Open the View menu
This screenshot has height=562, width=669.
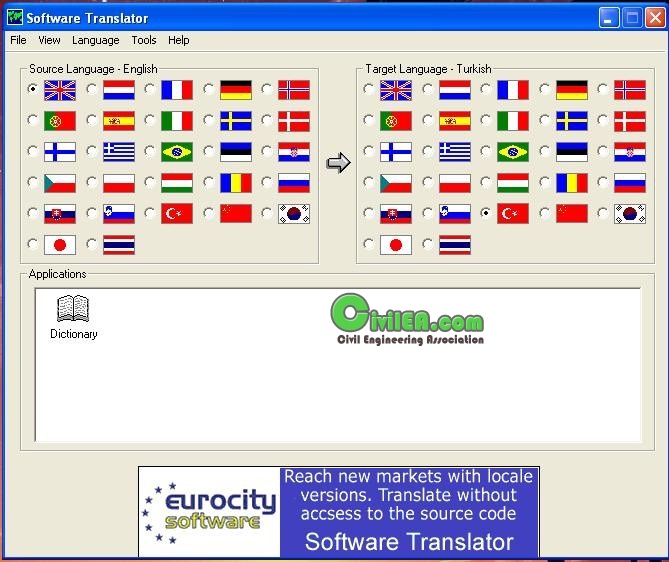tap(49, 40)
